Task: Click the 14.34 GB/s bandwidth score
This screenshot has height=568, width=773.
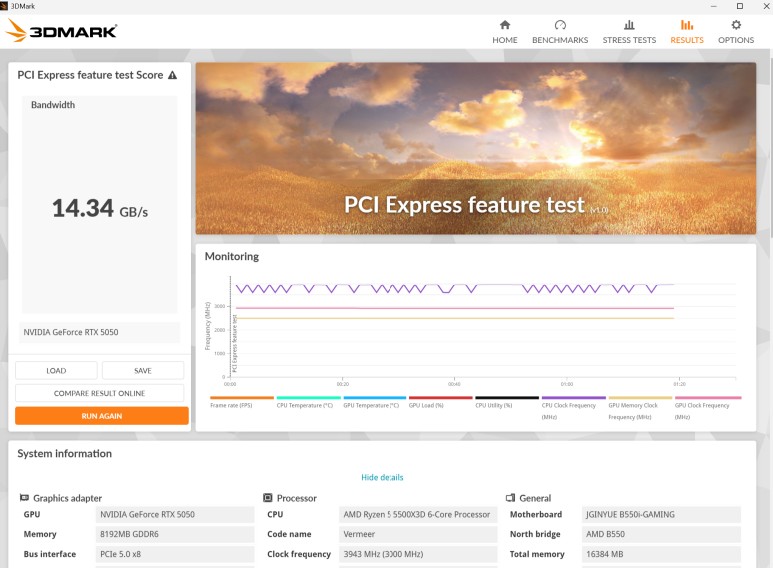Action: tap(100, 208)
